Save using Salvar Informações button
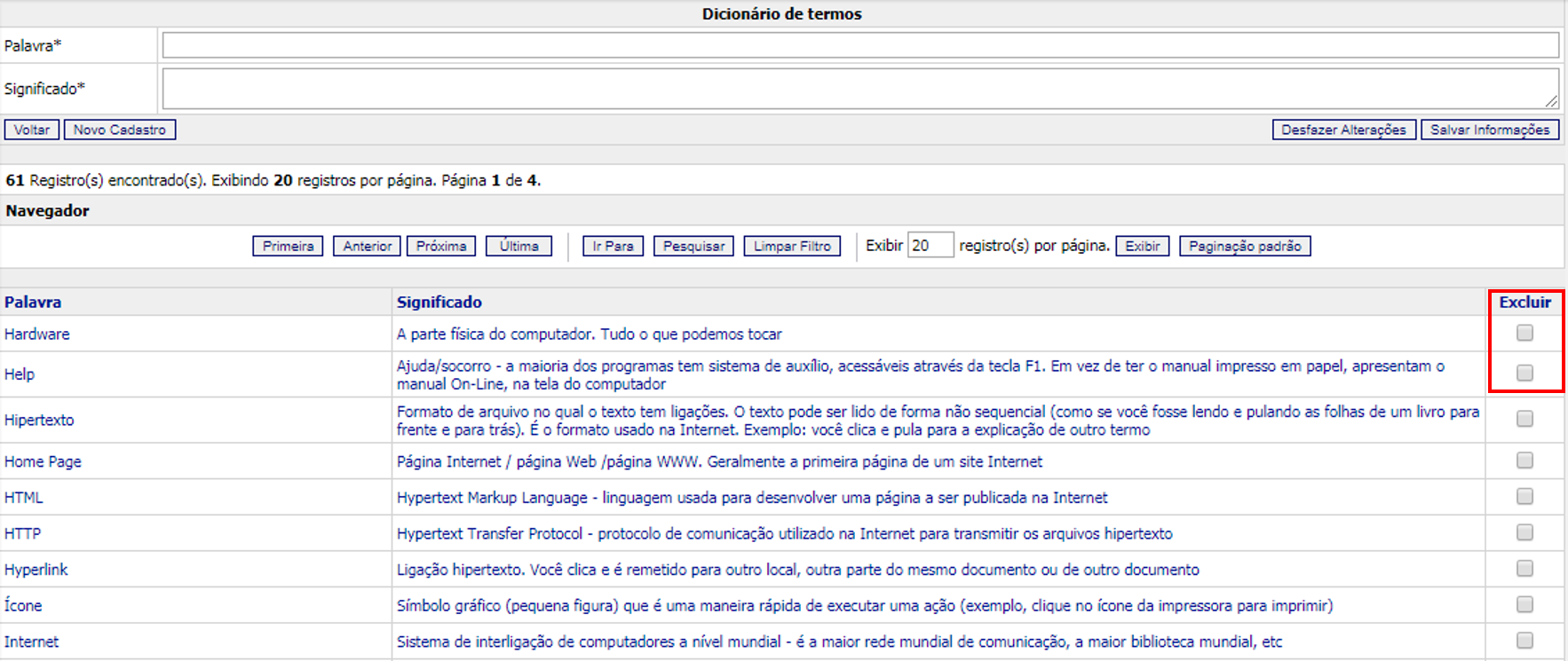 (1489, 130)
